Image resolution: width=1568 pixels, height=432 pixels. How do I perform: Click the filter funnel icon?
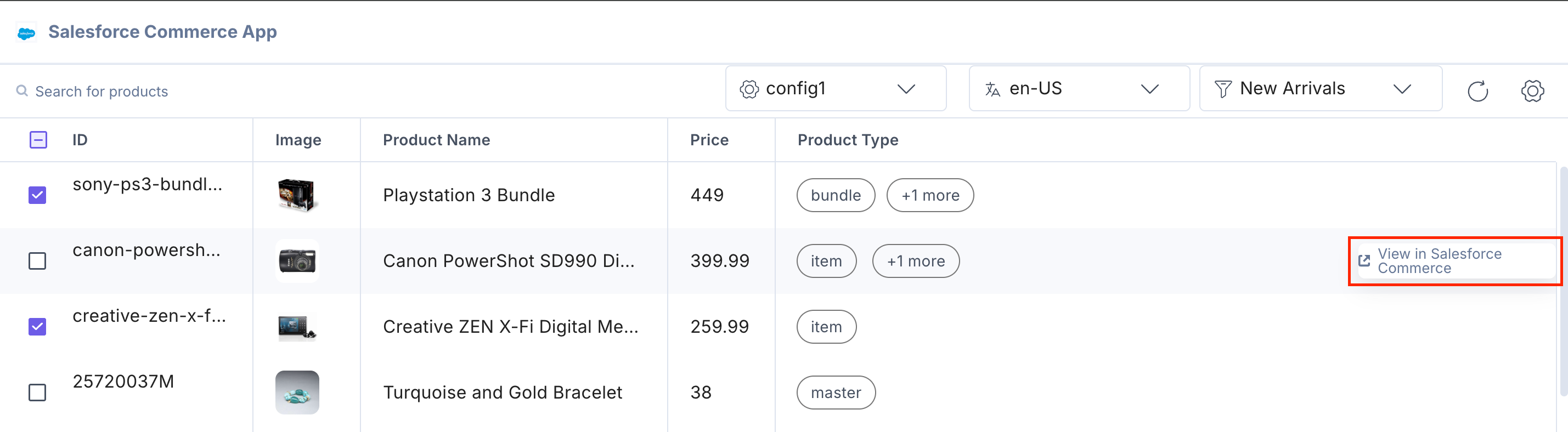point(1222,89)
